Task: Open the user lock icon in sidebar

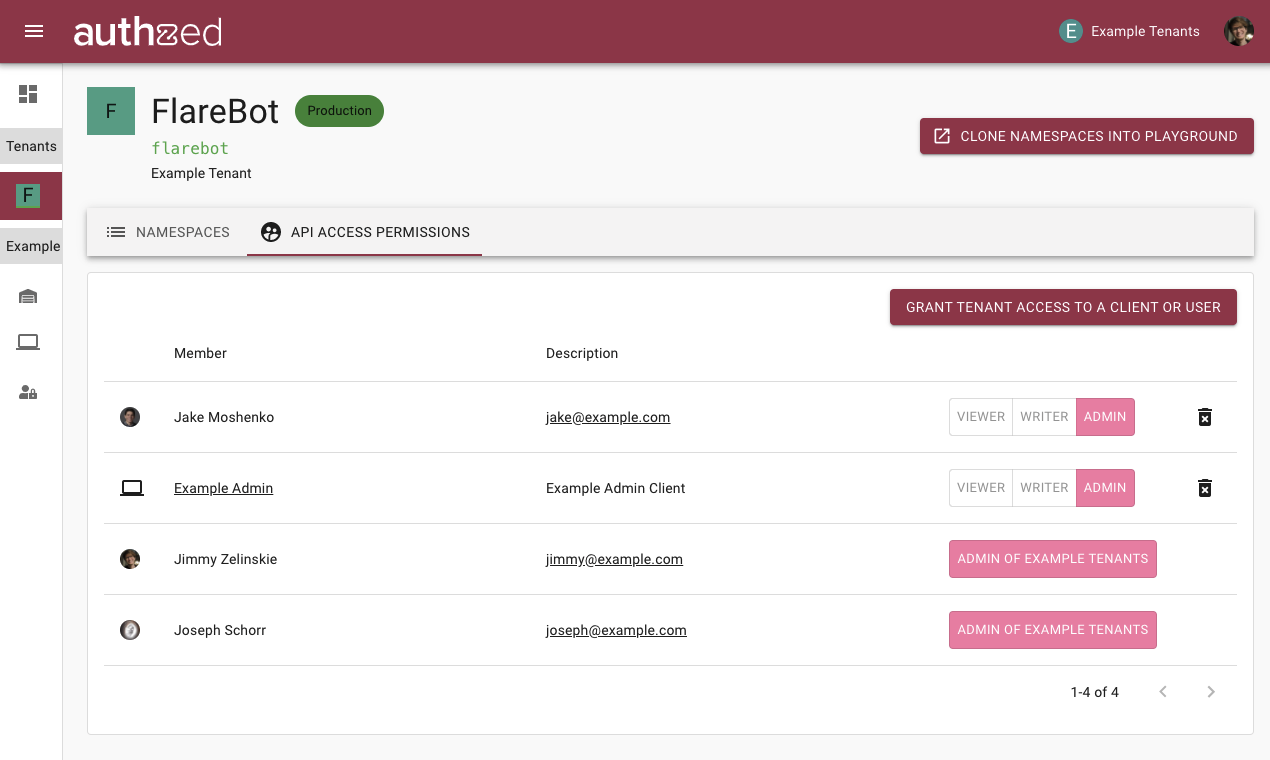Action: pos(28,392)
